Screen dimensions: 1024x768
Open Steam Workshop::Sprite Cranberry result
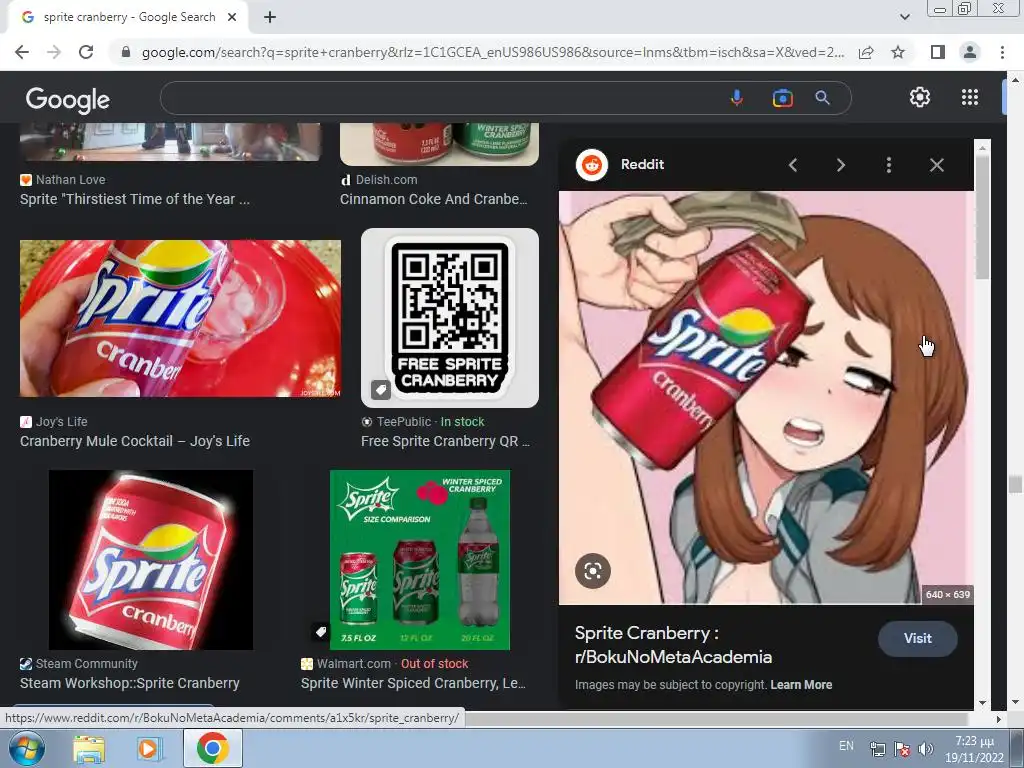[130, 683]
